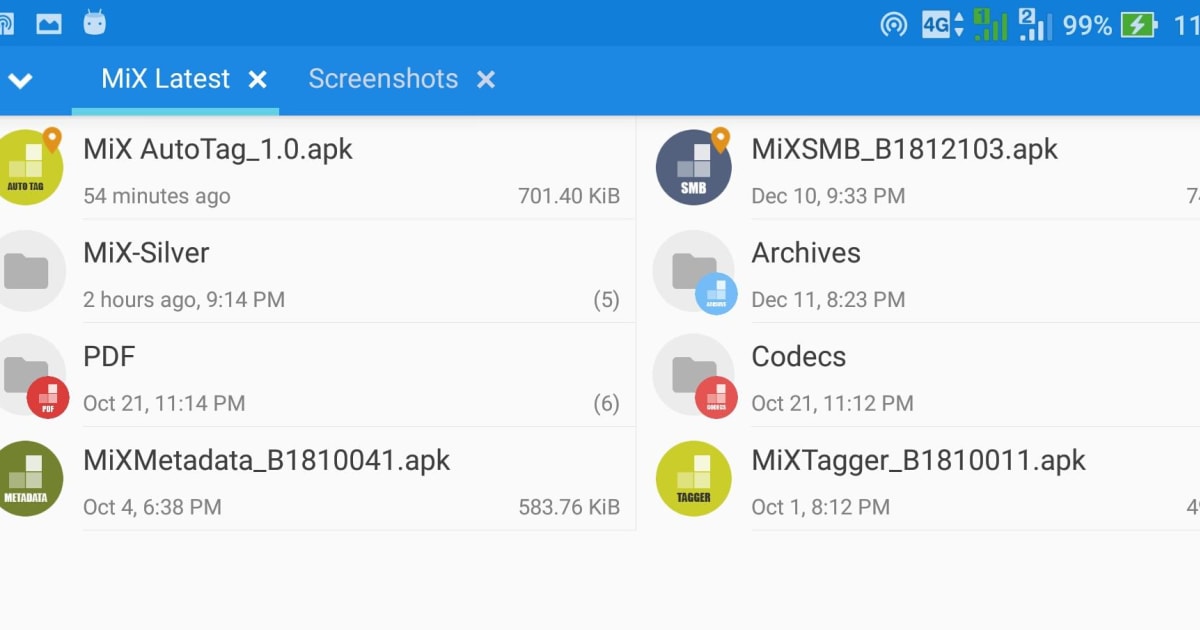Screen dimensions: 1200x630
Task: Tap the Archives folder icon with blue badge
Action: 693,271
